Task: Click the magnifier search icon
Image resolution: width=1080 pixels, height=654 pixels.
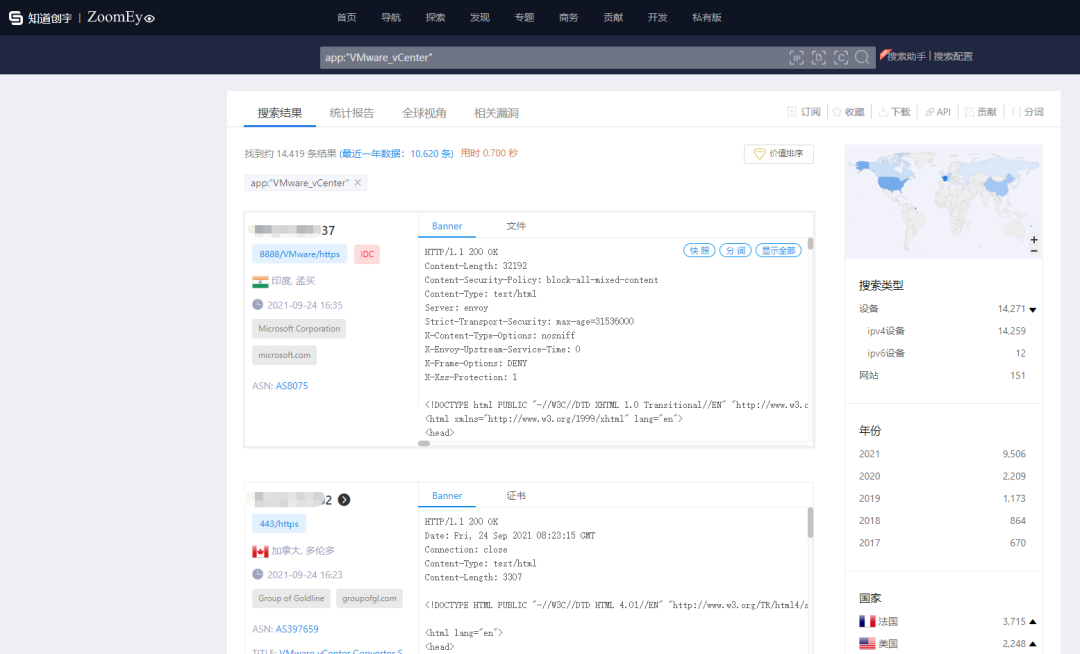Action: [x=862, y=58]
